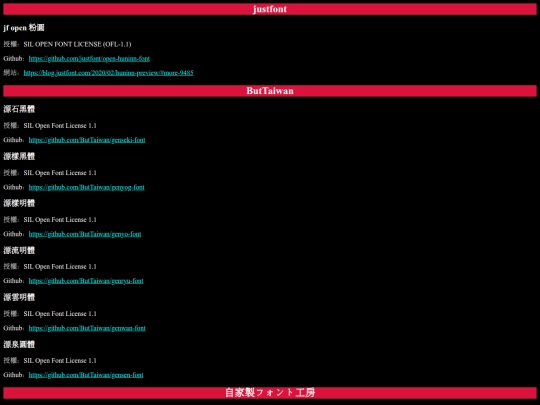Open the ButTaiwan genwan-font GitHub link
Image resolution: width=540 pixels, height=405 pixels.
[x=87, y=328]
